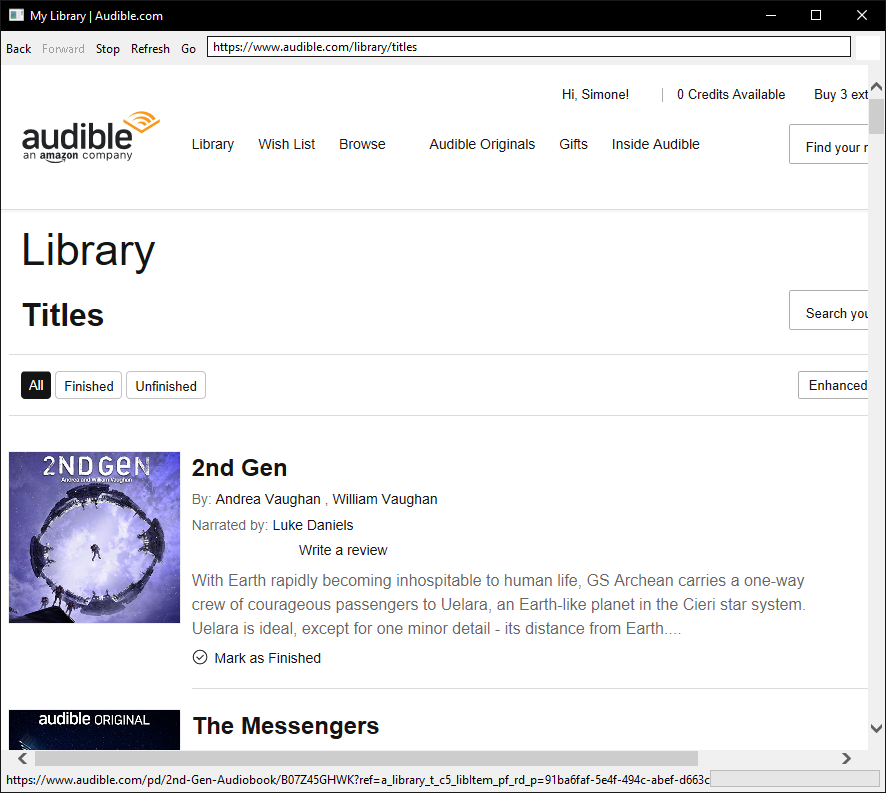This screenshot has height=793, width=886.
Task: Open the Browse menu
Action: click(362, 144)
